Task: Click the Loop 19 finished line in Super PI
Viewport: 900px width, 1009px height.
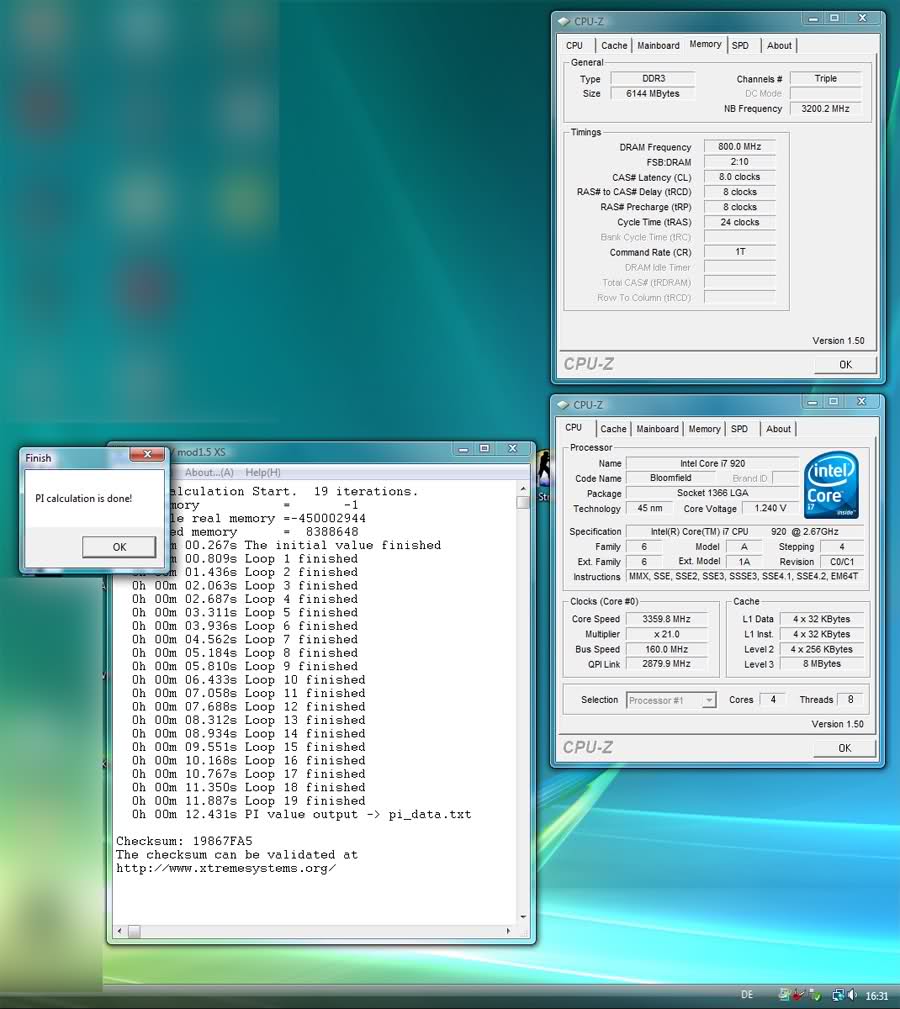Action: point(248,801)
